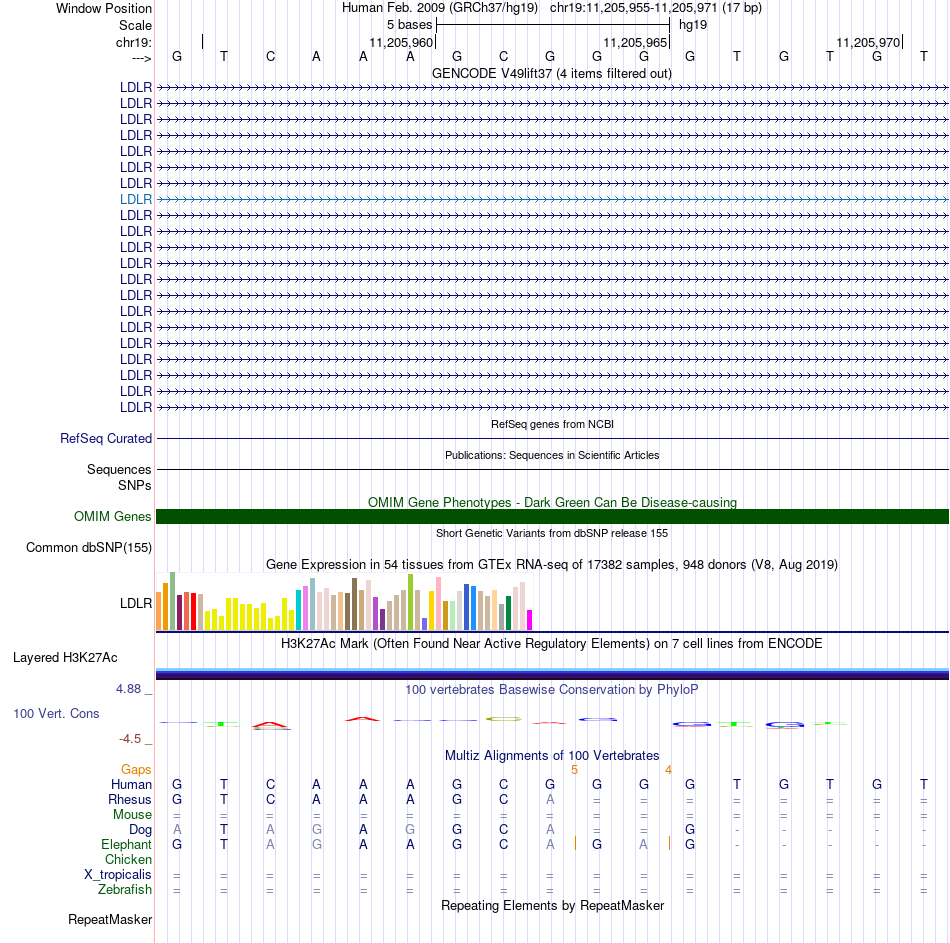Click the Chicken alignment row label
The image size is (950, 943).
point(128,859)
